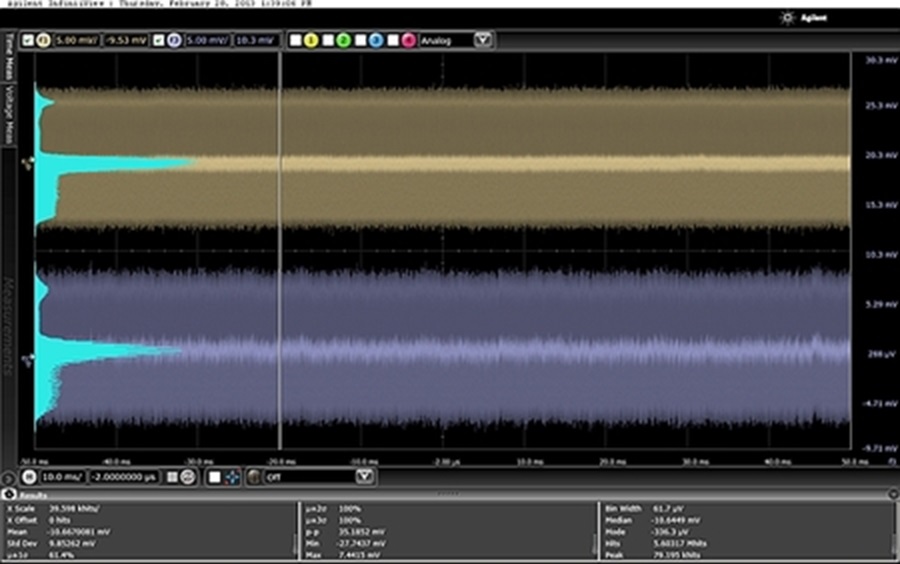
Task: Select the Std Dev value 9.85262 mV
Action: click(x=71, y=543)
